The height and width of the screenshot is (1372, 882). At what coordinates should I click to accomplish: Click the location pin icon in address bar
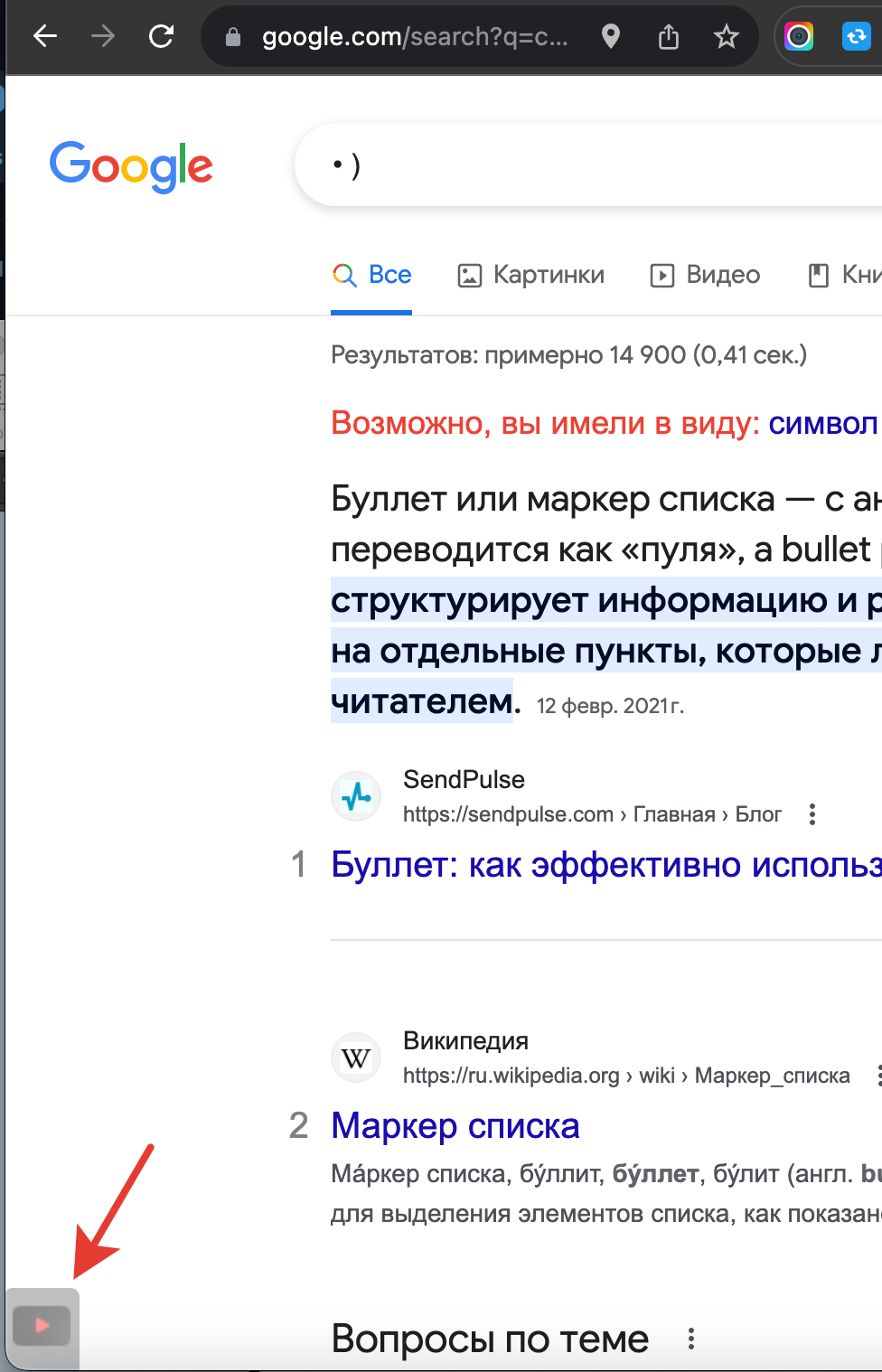pos(611,36)
